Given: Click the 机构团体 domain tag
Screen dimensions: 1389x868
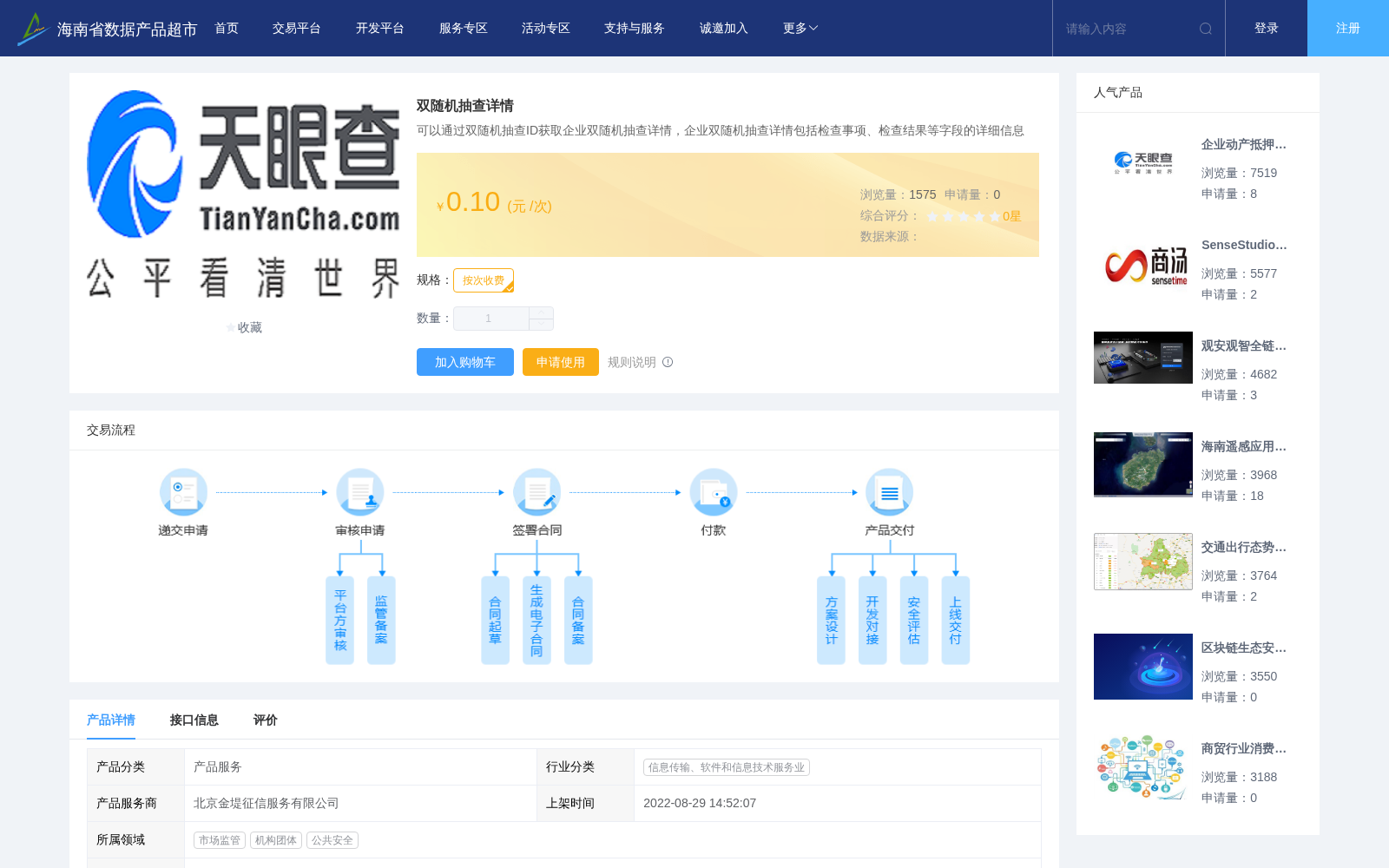Looking at the screenshot, I should [276, 840].
